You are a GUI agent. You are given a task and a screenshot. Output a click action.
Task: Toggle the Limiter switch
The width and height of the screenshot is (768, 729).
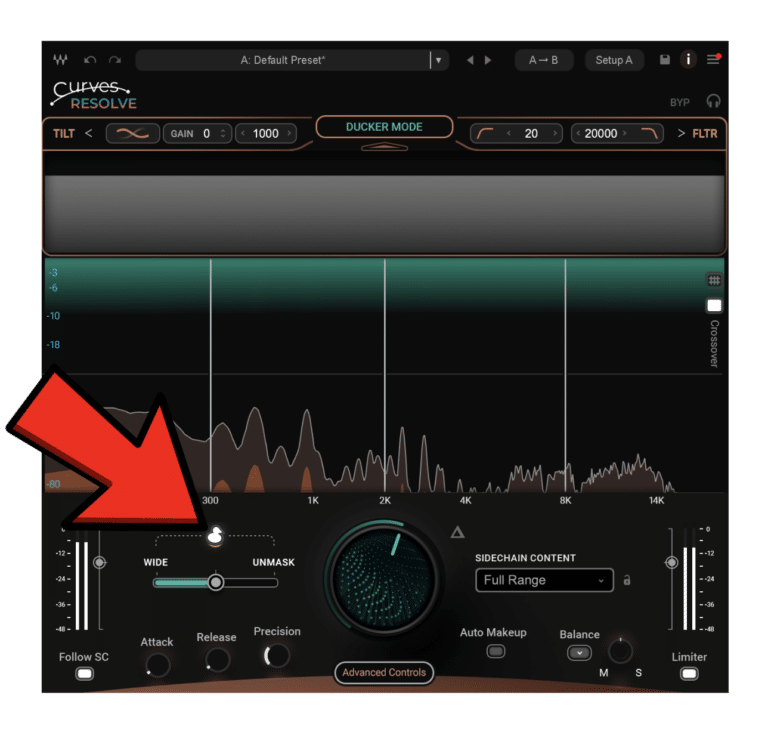[689, 674]
